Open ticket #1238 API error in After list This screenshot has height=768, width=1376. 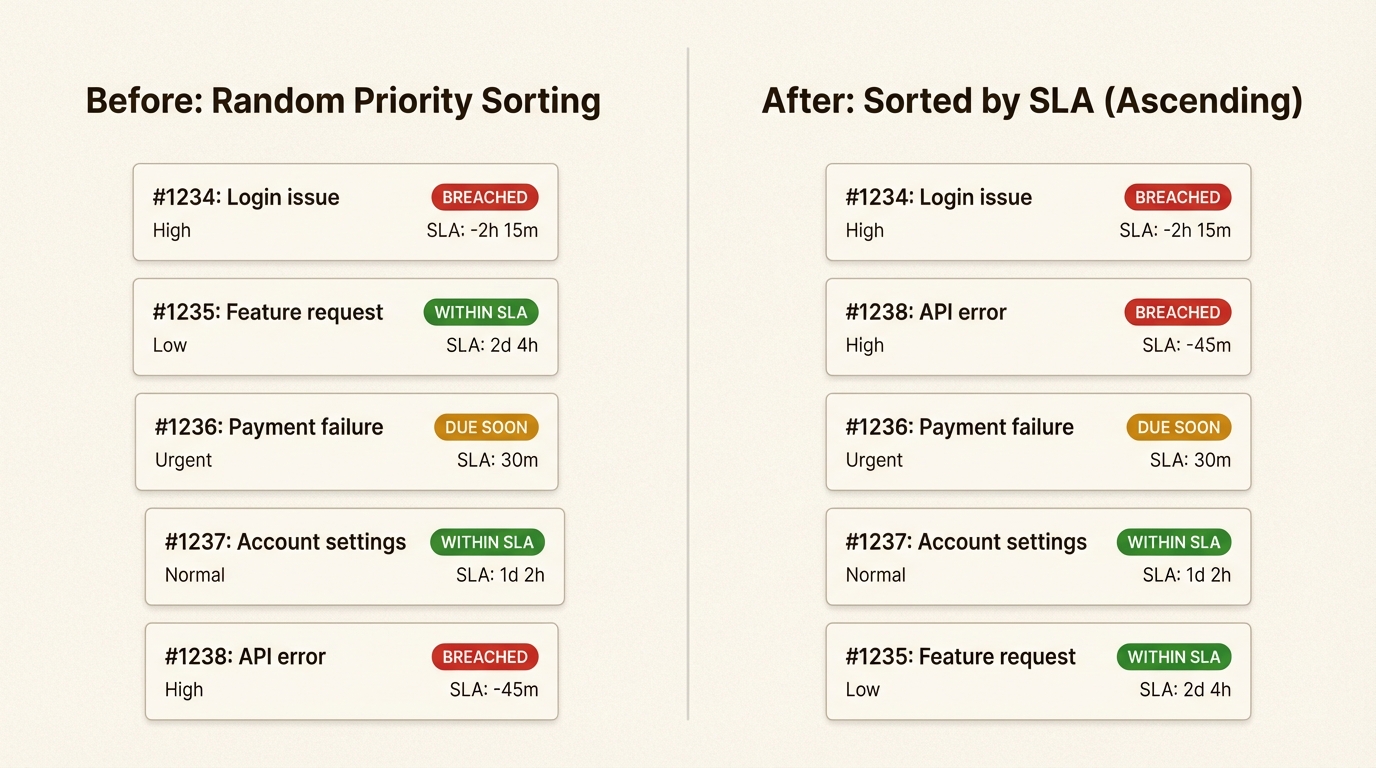(926, 312)
